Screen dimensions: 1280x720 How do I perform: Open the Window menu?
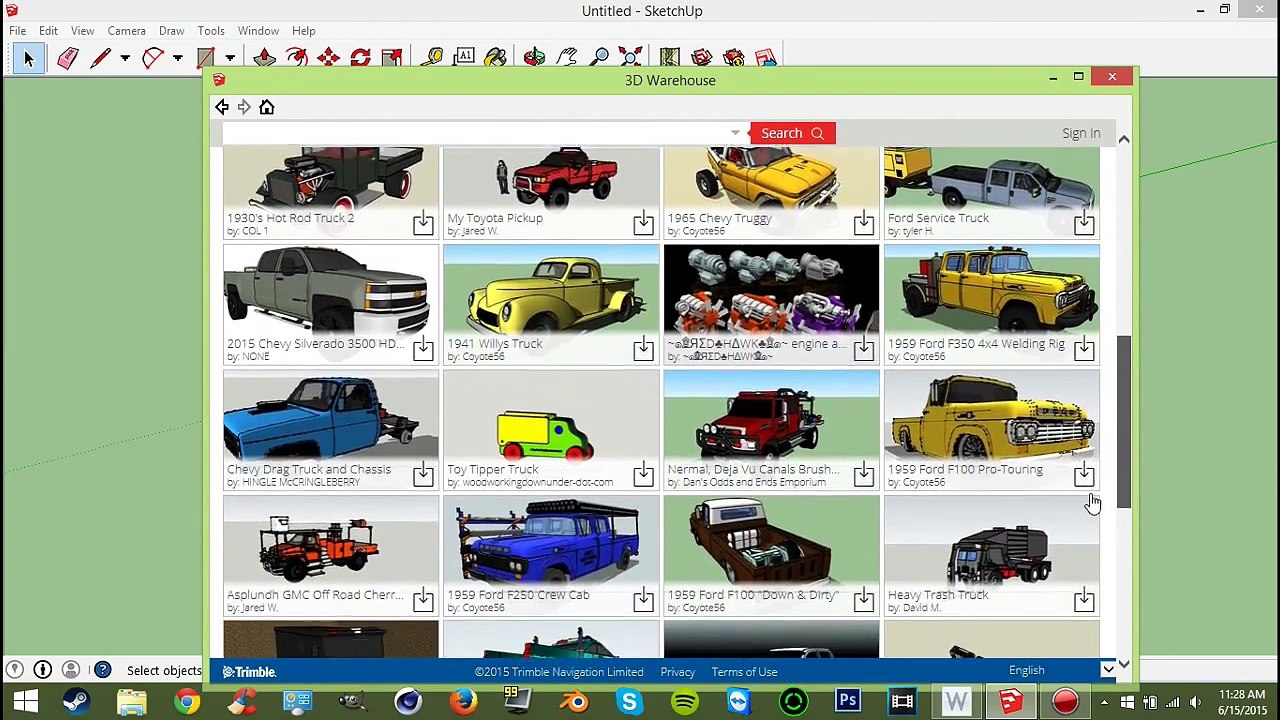pos(258,31)
